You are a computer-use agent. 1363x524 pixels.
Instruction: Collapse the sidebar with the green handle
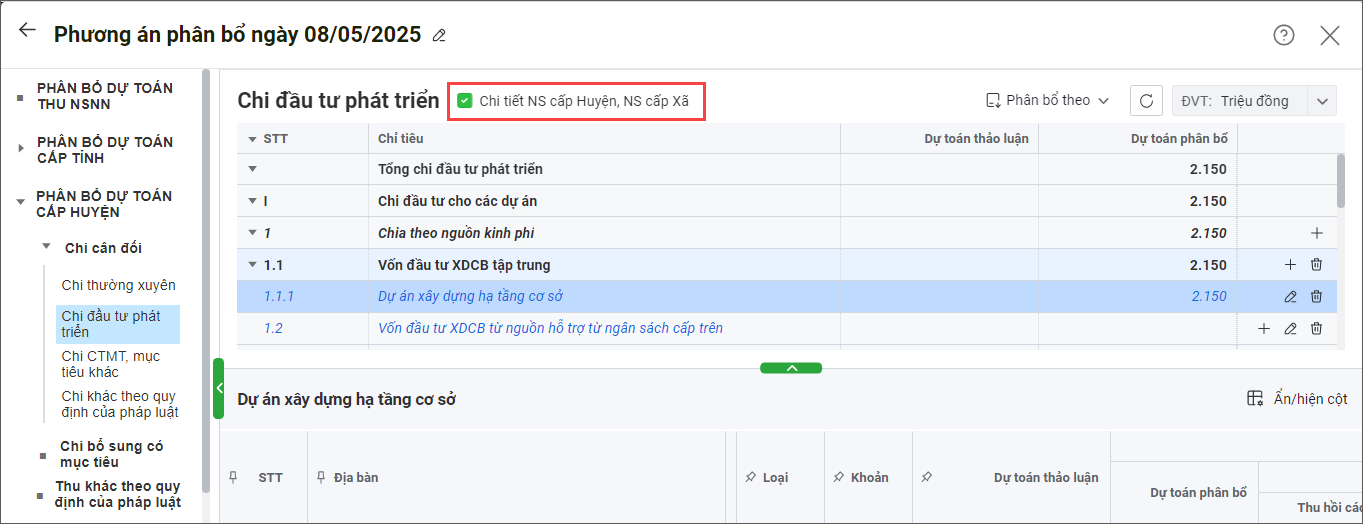(218, 388)
